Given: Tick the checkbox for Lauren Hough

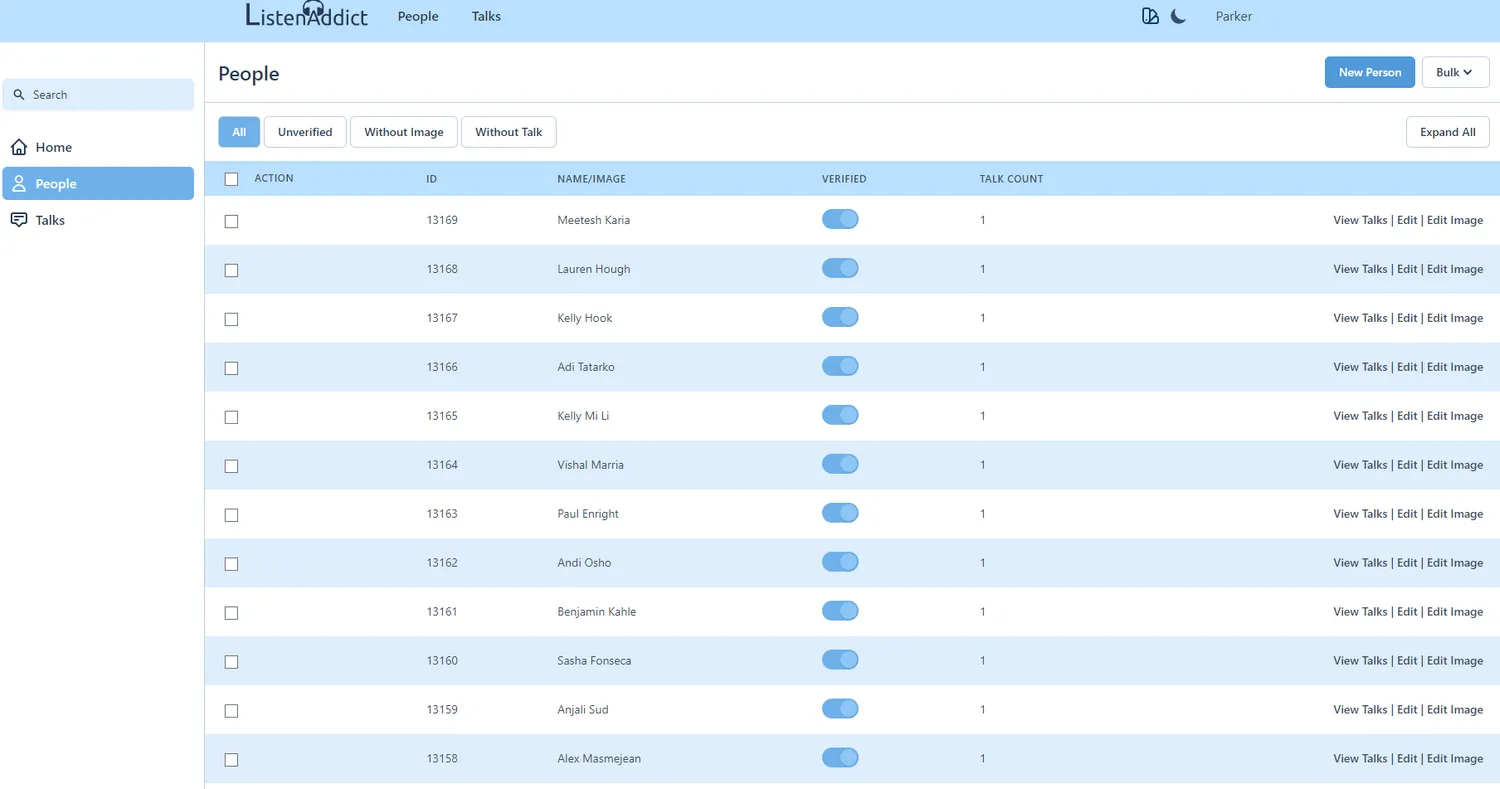Looking at the screenshot, I should click(x=231, y=270).
